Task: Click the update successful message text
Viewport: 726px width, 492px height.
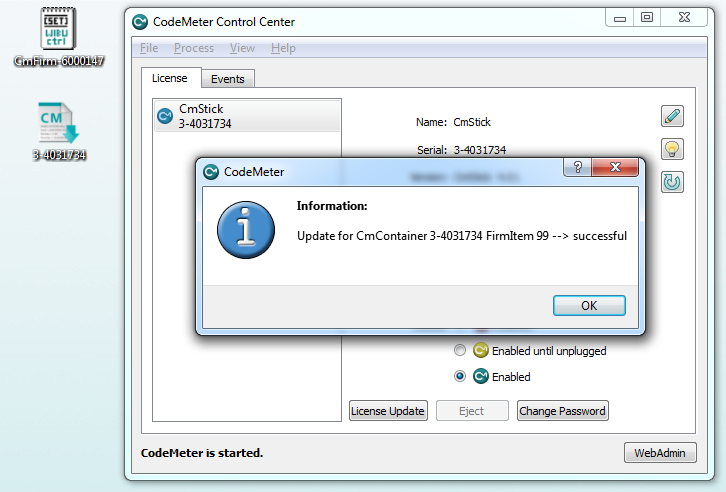Action: [462, 236]
